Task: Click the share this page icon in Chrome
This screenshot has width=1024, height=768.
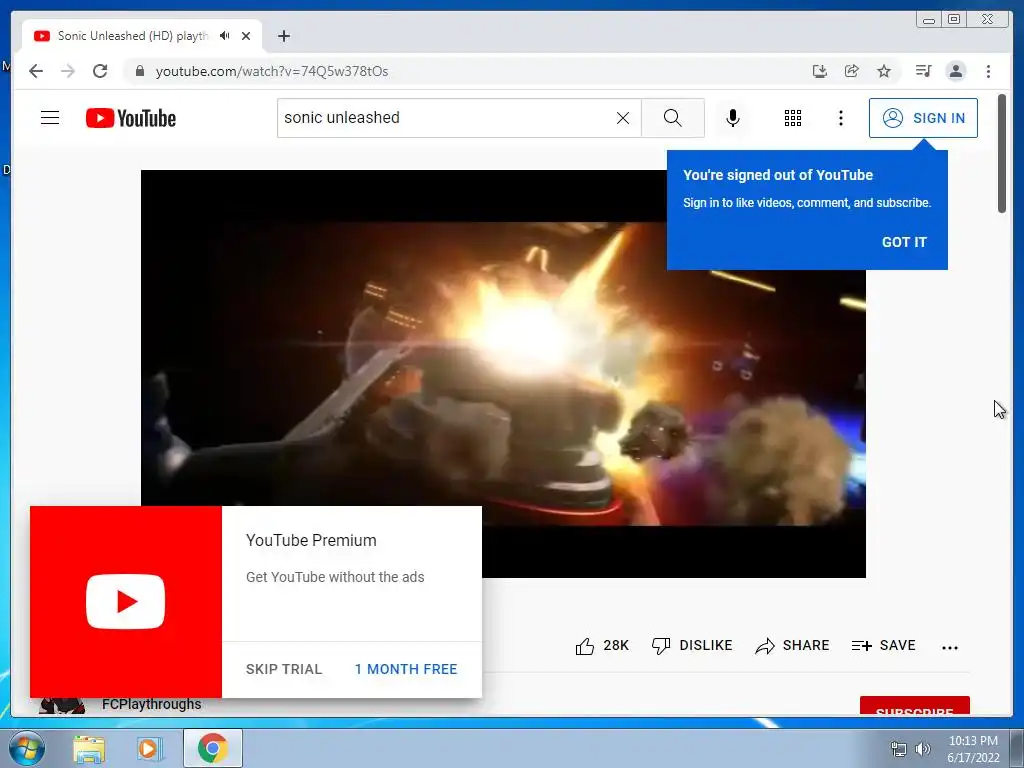Action: point(852,71)
